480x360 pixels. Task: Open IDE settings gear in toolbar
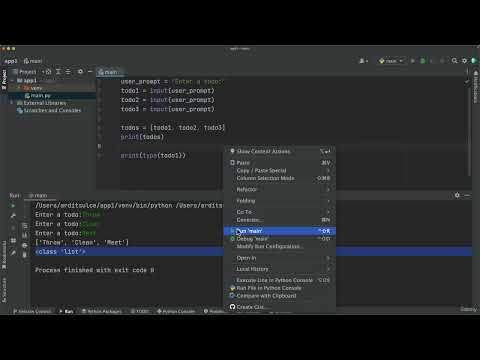(x=464, y=61)
